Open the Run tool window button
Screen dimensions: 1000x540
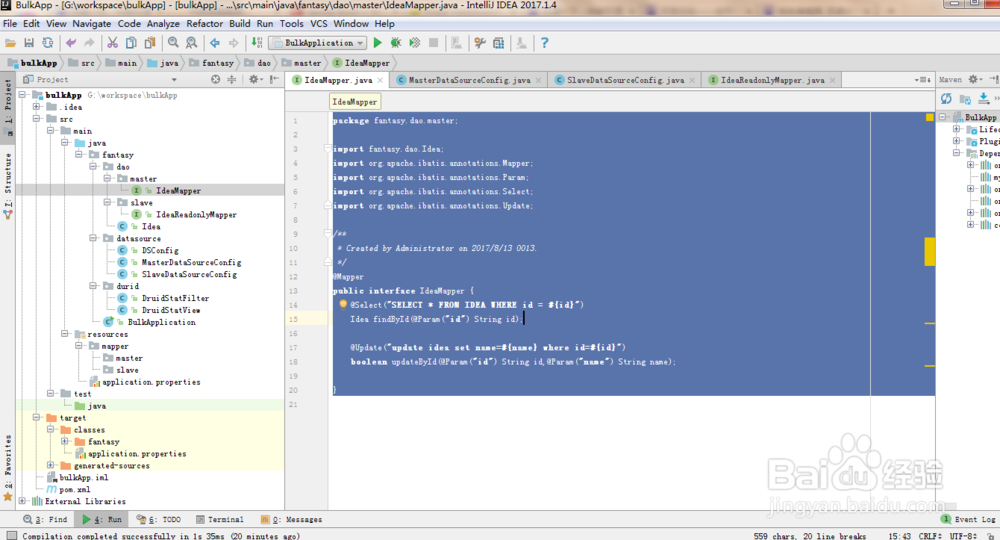101,519
